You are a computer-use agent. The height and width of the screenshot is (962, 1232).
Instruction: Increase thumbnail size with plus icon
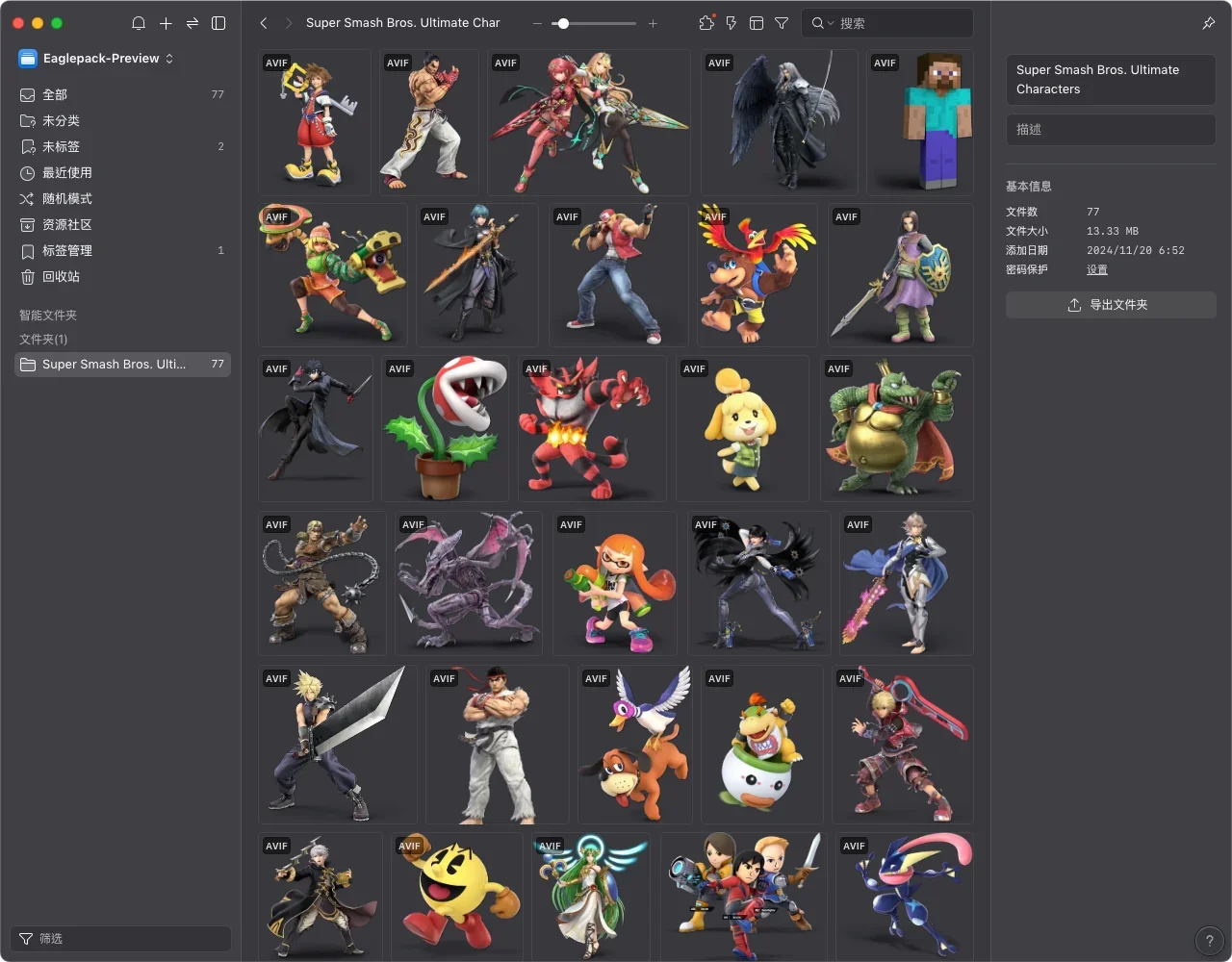point(653,23)
